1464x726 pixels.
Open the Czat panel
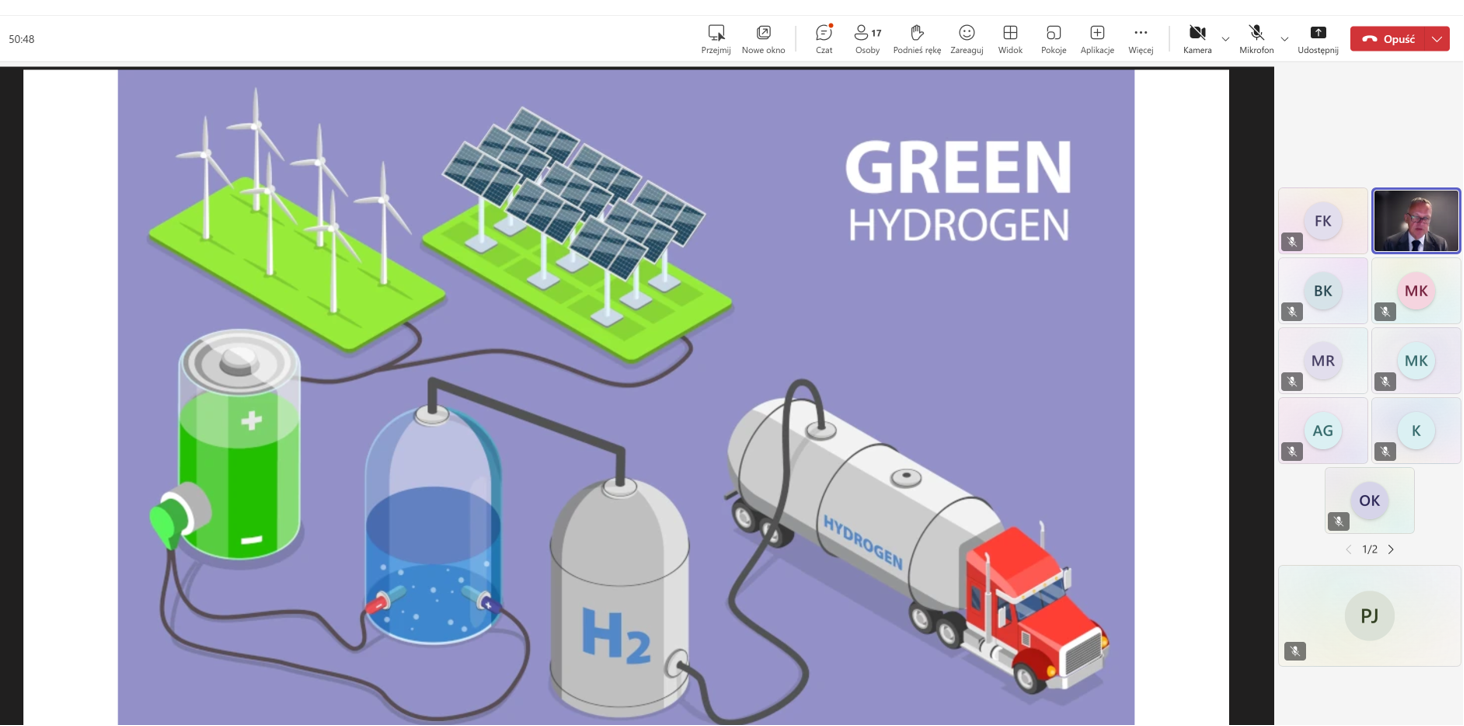pyautogui.click(x=823, y=34)
